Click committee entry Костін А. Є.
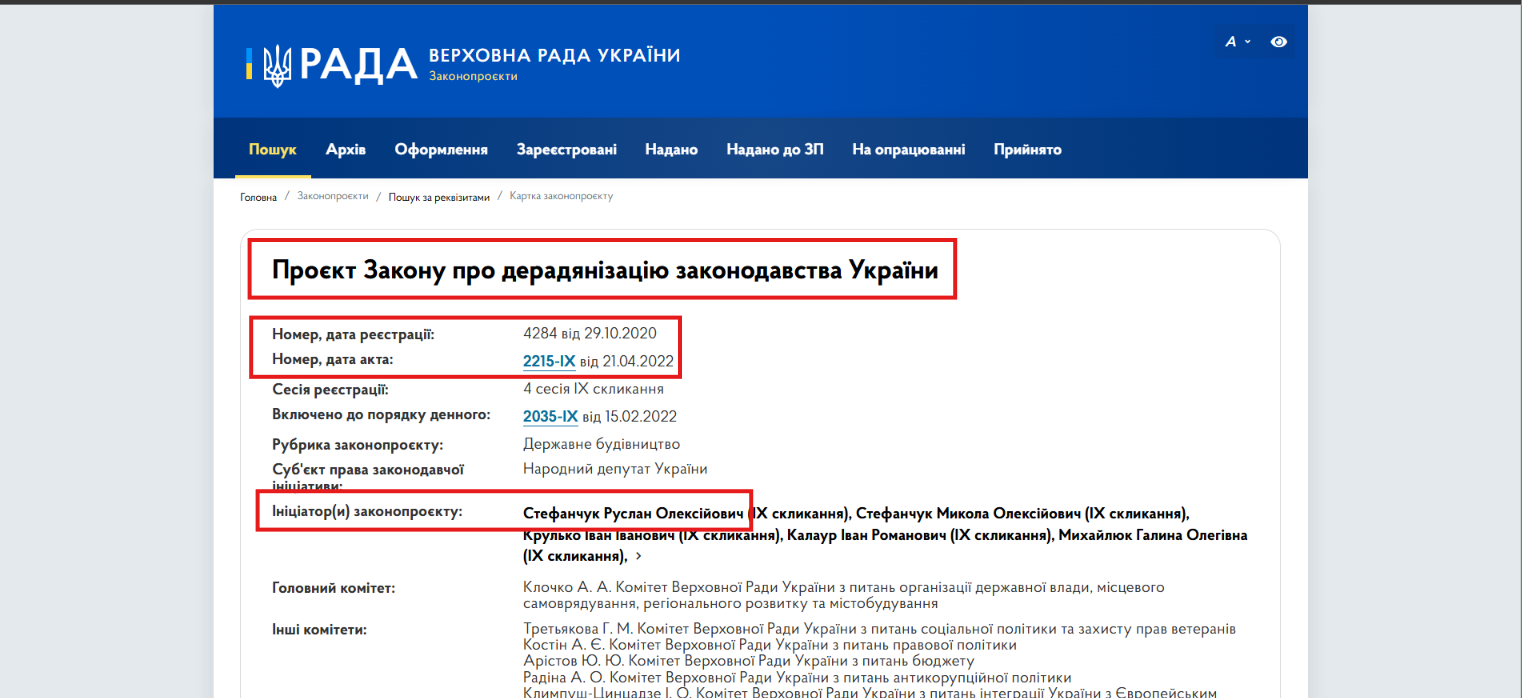 click(770, 645)
